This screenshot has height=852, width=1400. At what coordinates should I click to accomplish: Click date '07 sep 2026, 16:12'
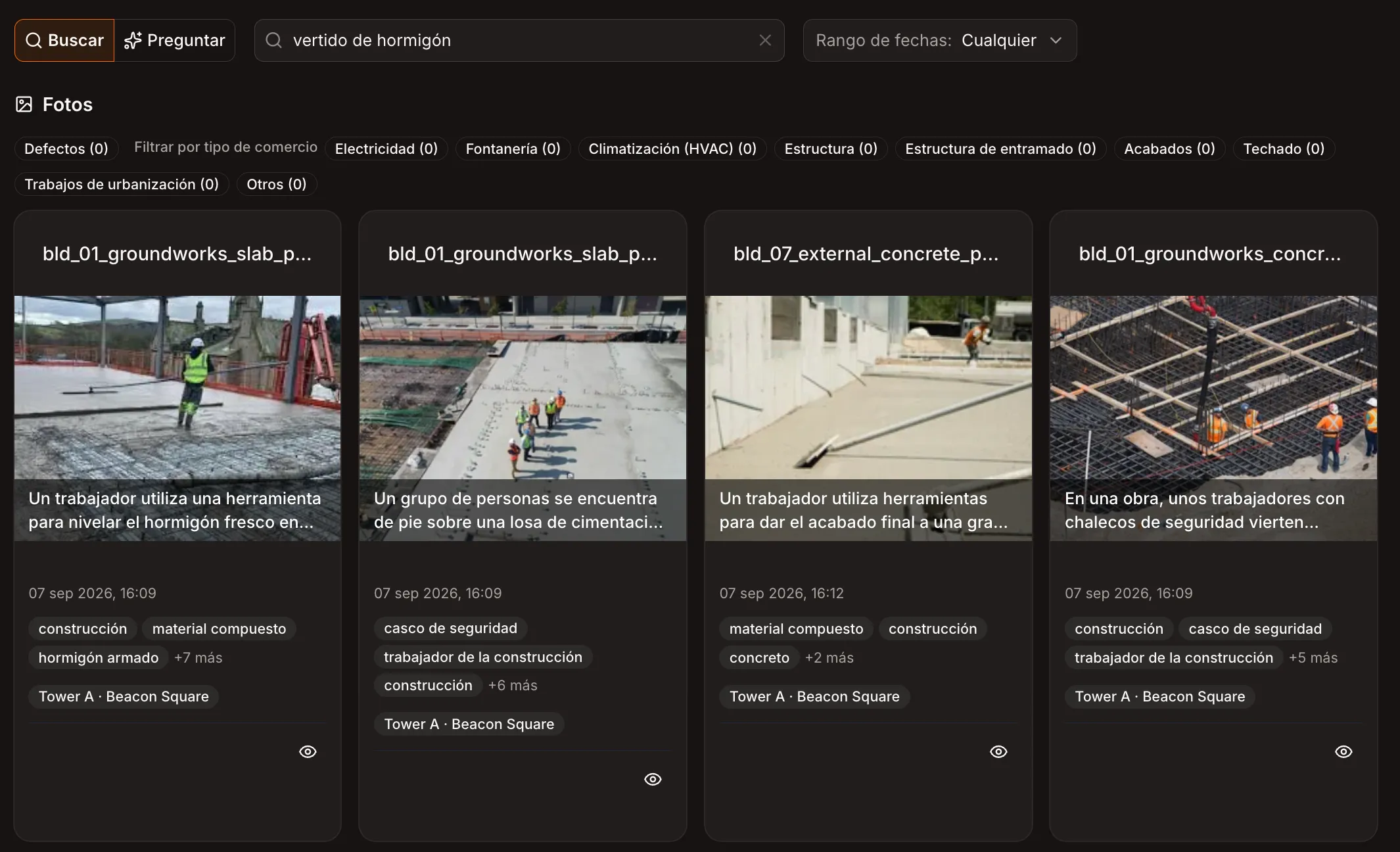coord(782,593)
